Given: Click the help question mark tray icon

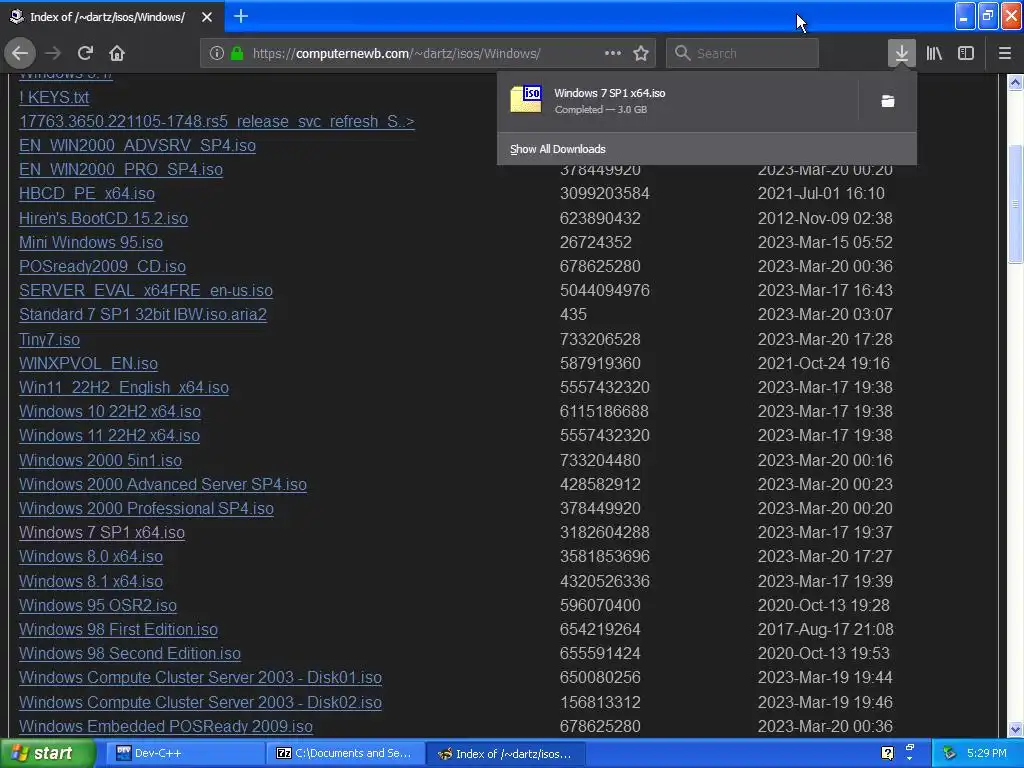Looking at the screenshot, I should point(887,753).
